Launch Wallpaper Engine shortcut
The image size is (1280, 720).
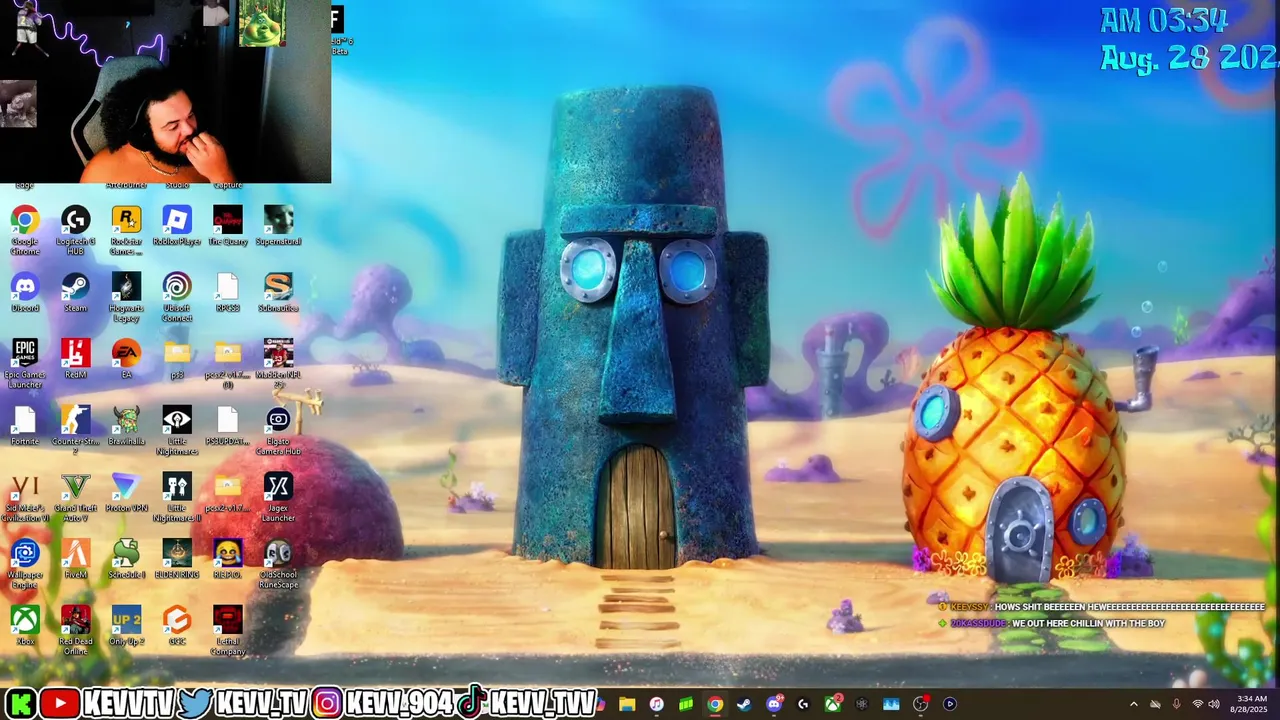coord(25,564)
